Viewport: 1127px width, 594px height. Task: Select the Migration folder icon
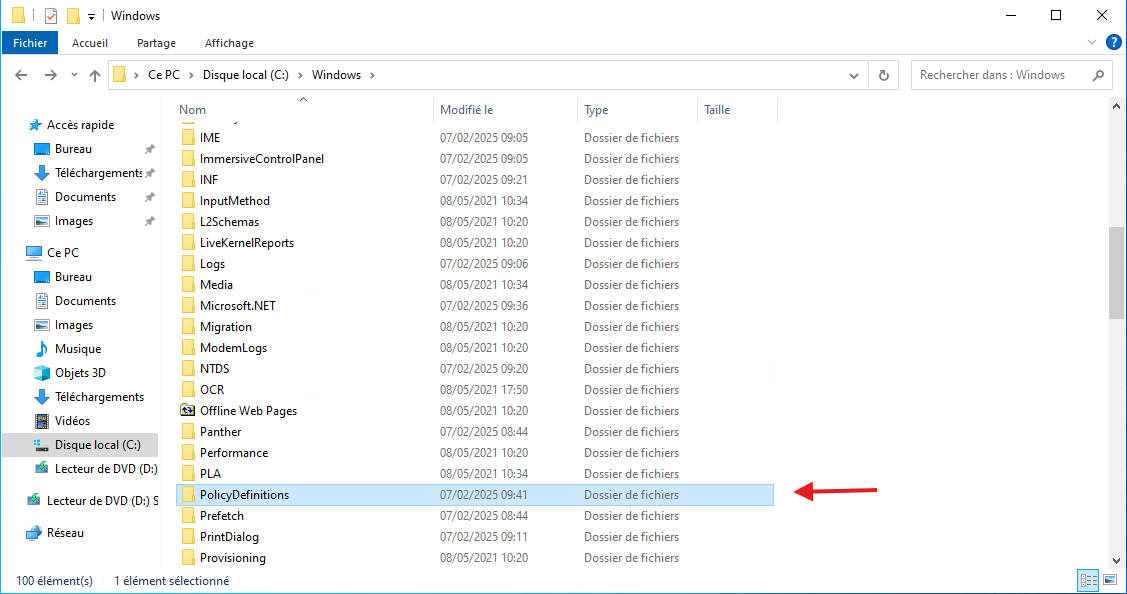[188, 326]
